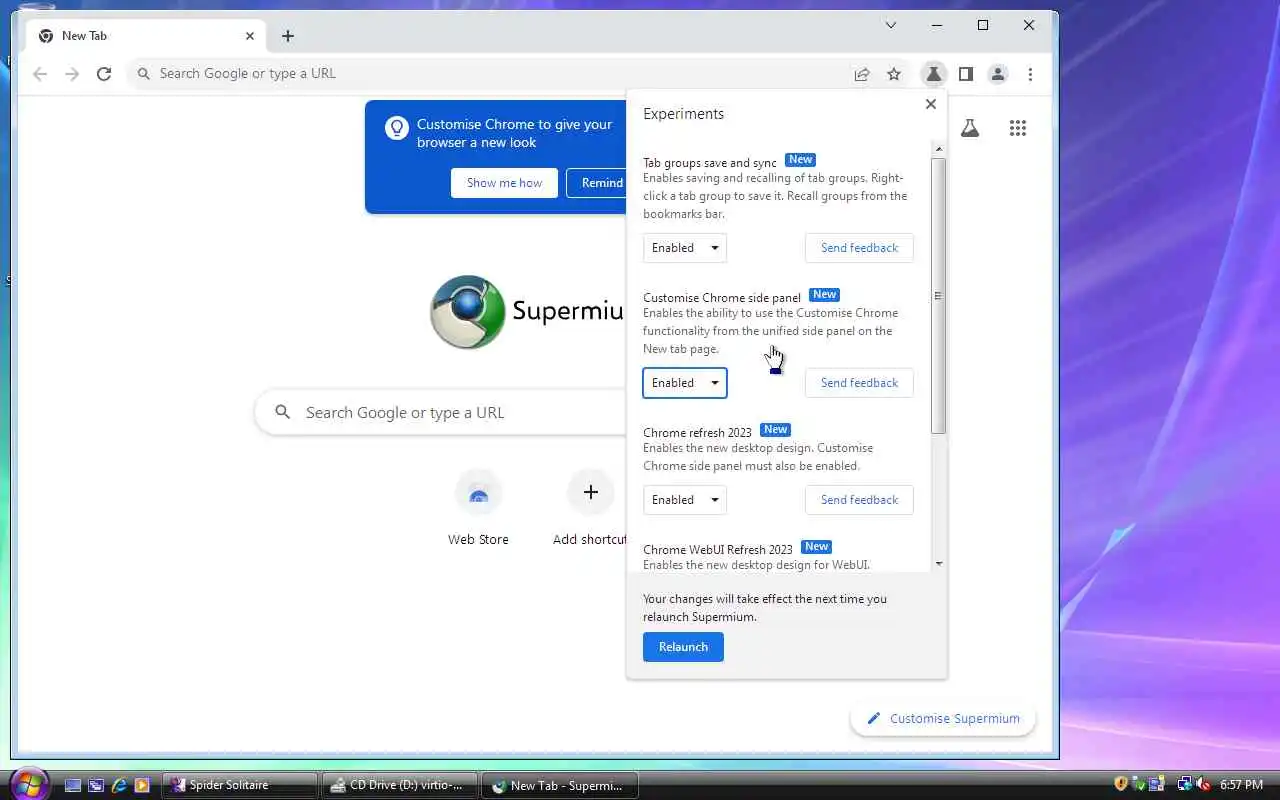Close the New Tab tab
Image resolution: width=1280 pixels, height=800 pixels.
250,36
